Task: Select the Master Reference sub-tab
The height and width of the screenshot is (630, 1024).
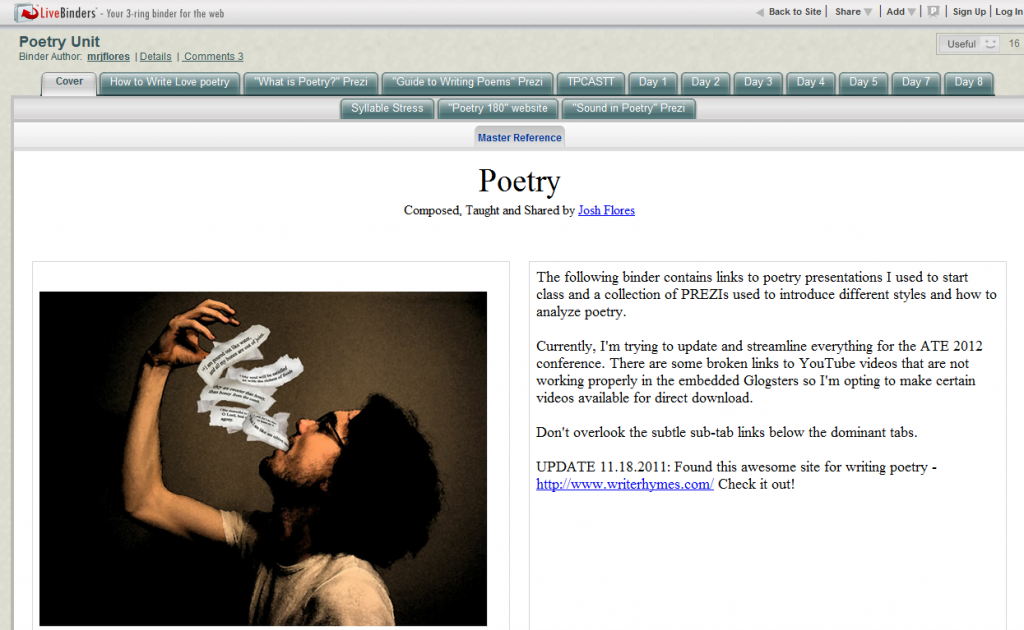Action: 519,138
